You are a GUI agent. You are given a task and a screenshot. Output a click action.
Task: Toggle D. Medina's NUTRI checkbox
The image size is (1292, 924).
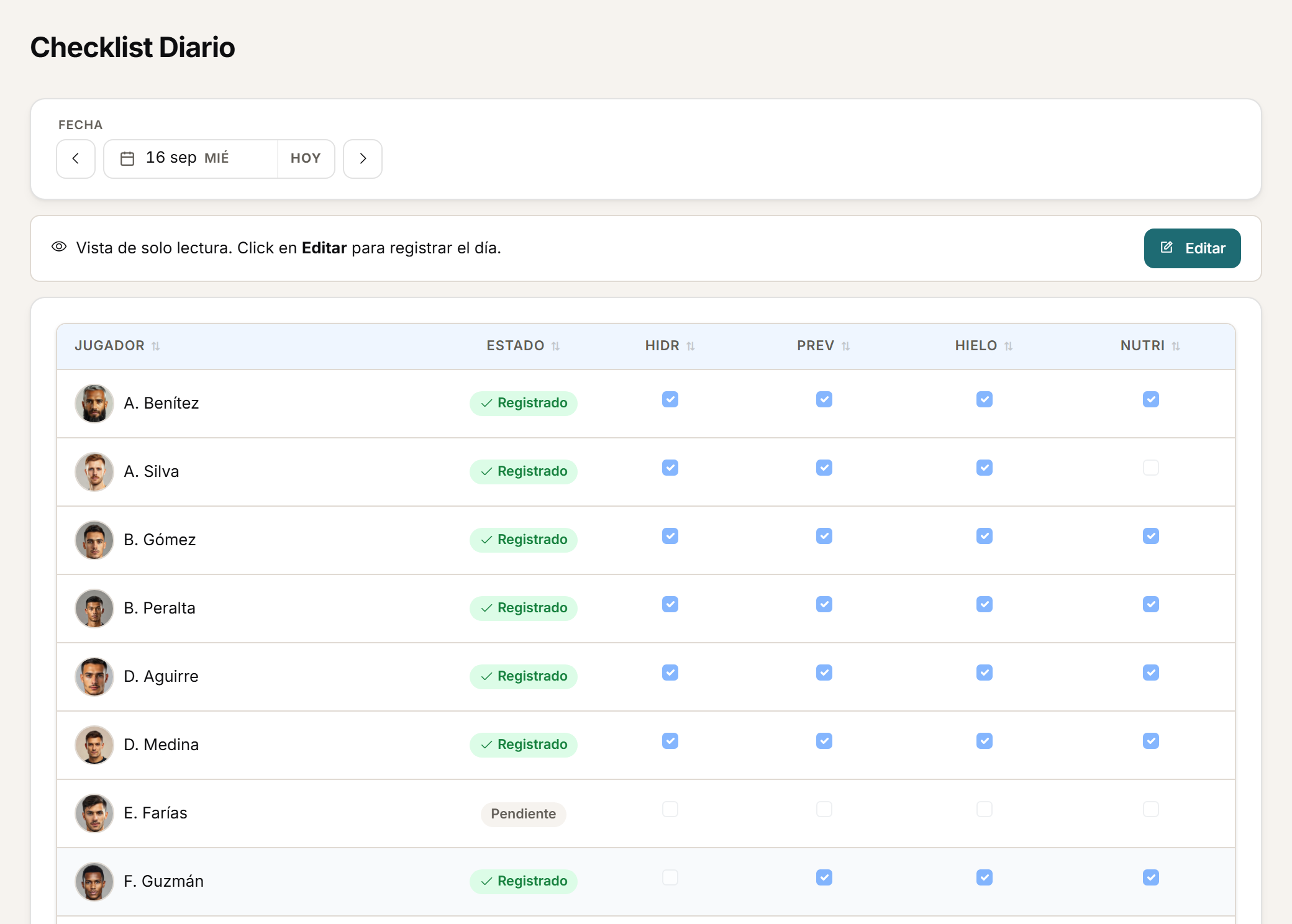[x=1151, y=741]
